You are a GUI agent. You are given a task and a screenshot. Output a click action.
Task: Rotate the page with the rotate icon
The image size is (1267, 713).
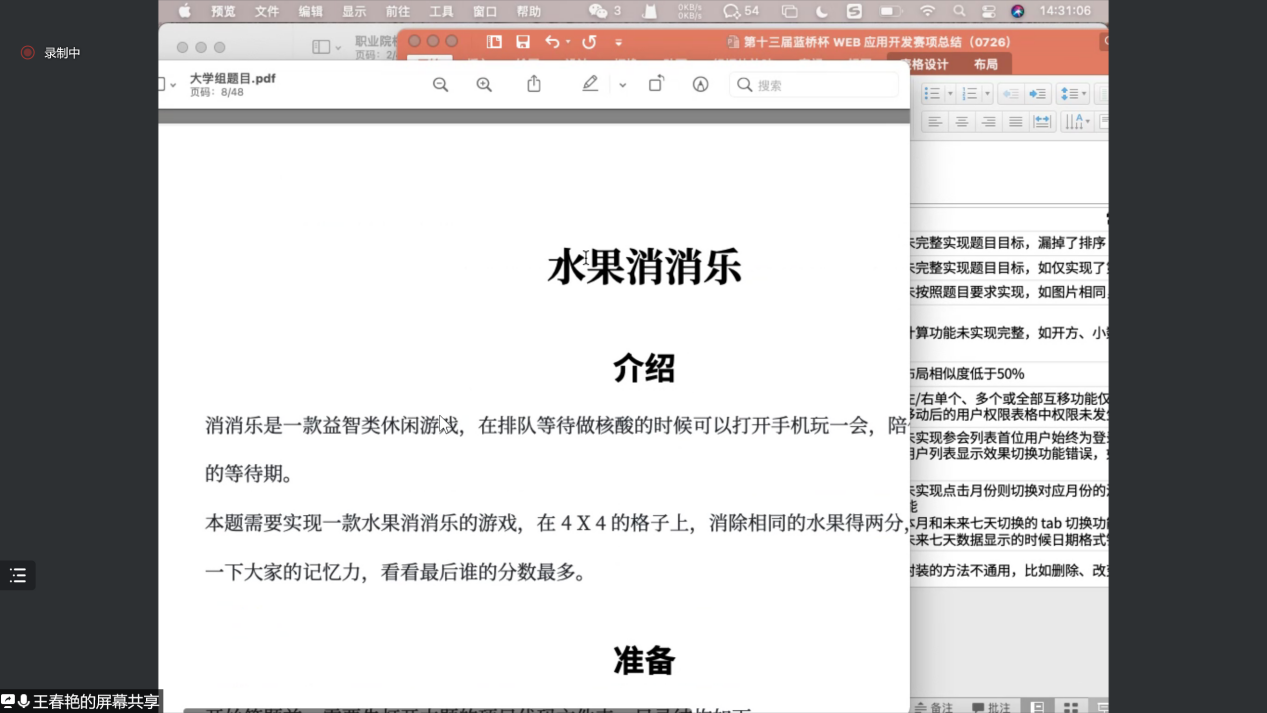point(656,85)
